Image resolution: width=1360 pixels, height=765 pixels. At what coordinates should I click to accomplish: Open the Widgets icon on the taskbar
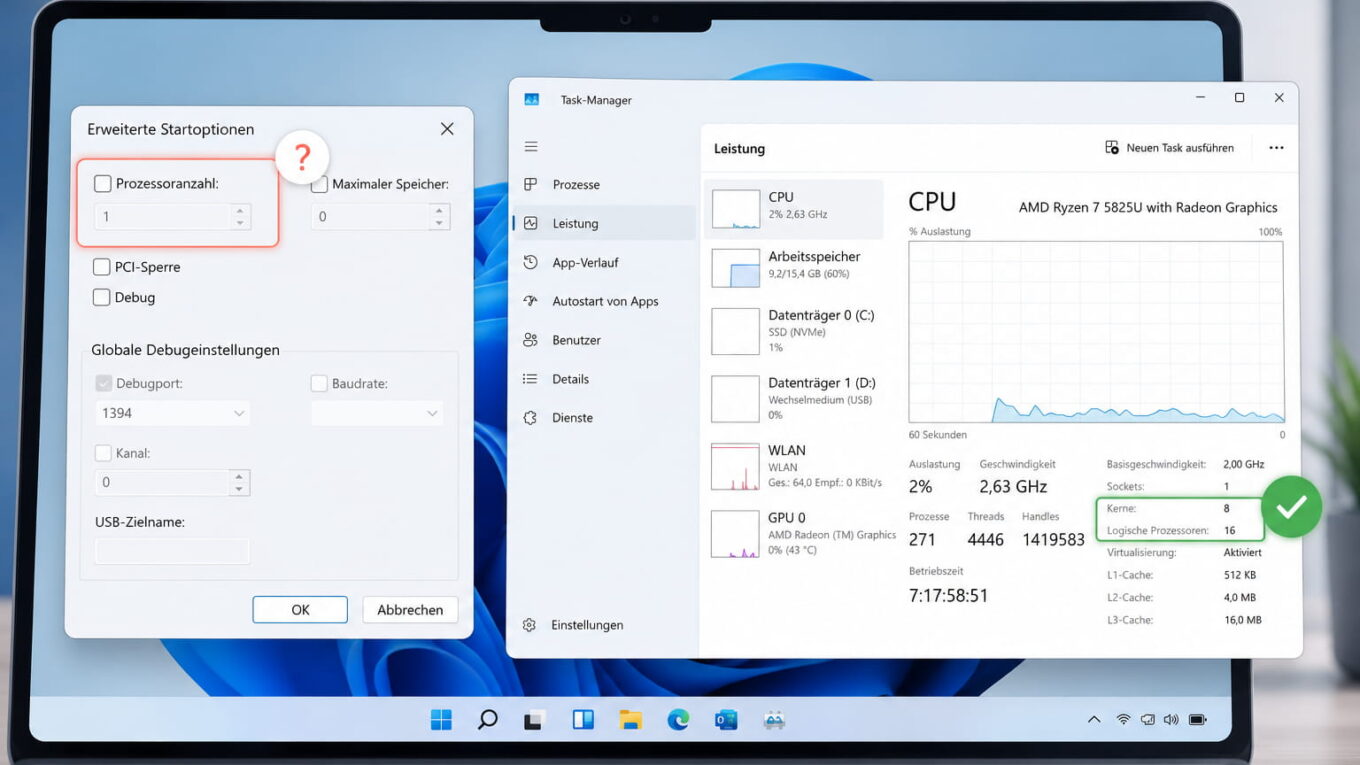click(583, 720)
